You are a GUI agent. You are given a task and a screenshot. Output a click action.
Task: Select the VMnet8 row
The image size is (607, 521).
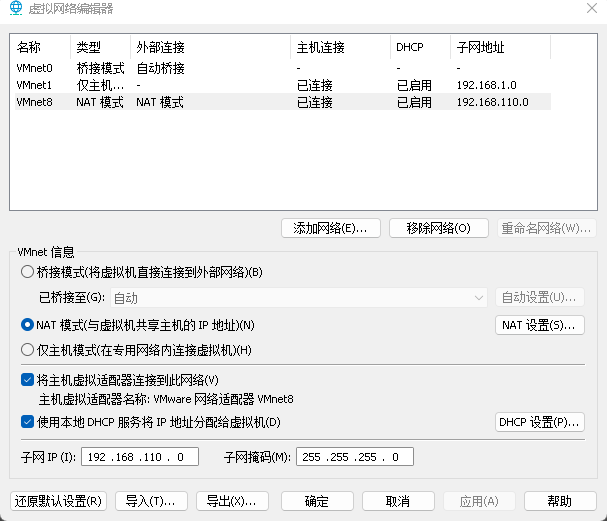pyautogui.click(x=283, y=102)
